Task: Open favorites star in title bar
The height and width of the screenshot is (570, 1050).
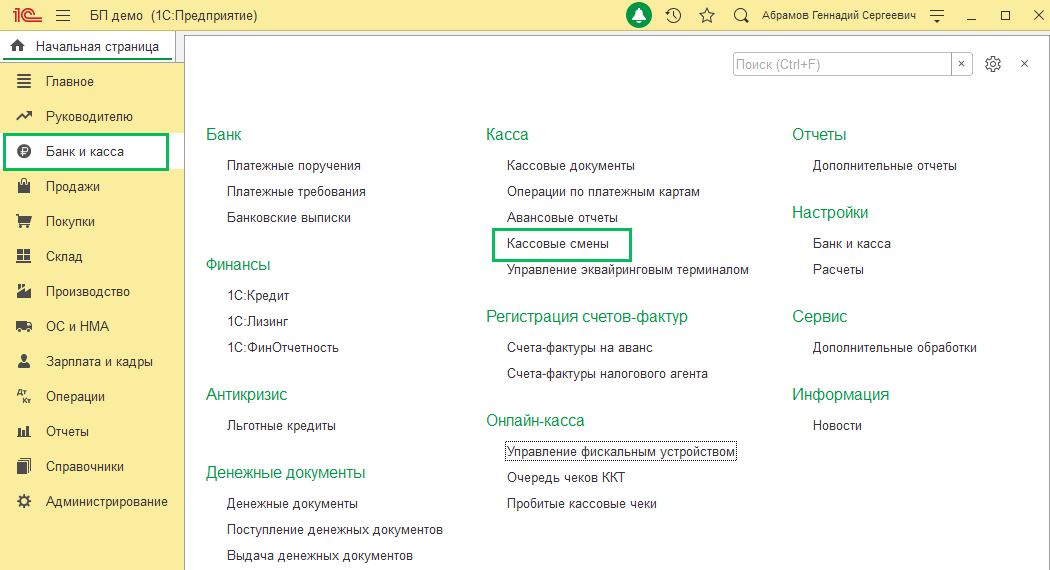Action: [706, 15]
